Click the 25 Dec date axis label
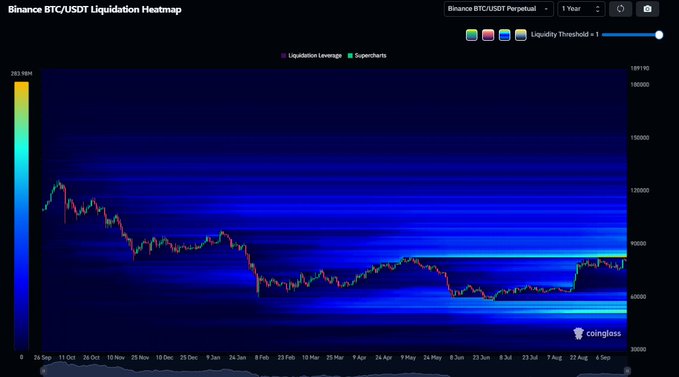 pos(189,358)
